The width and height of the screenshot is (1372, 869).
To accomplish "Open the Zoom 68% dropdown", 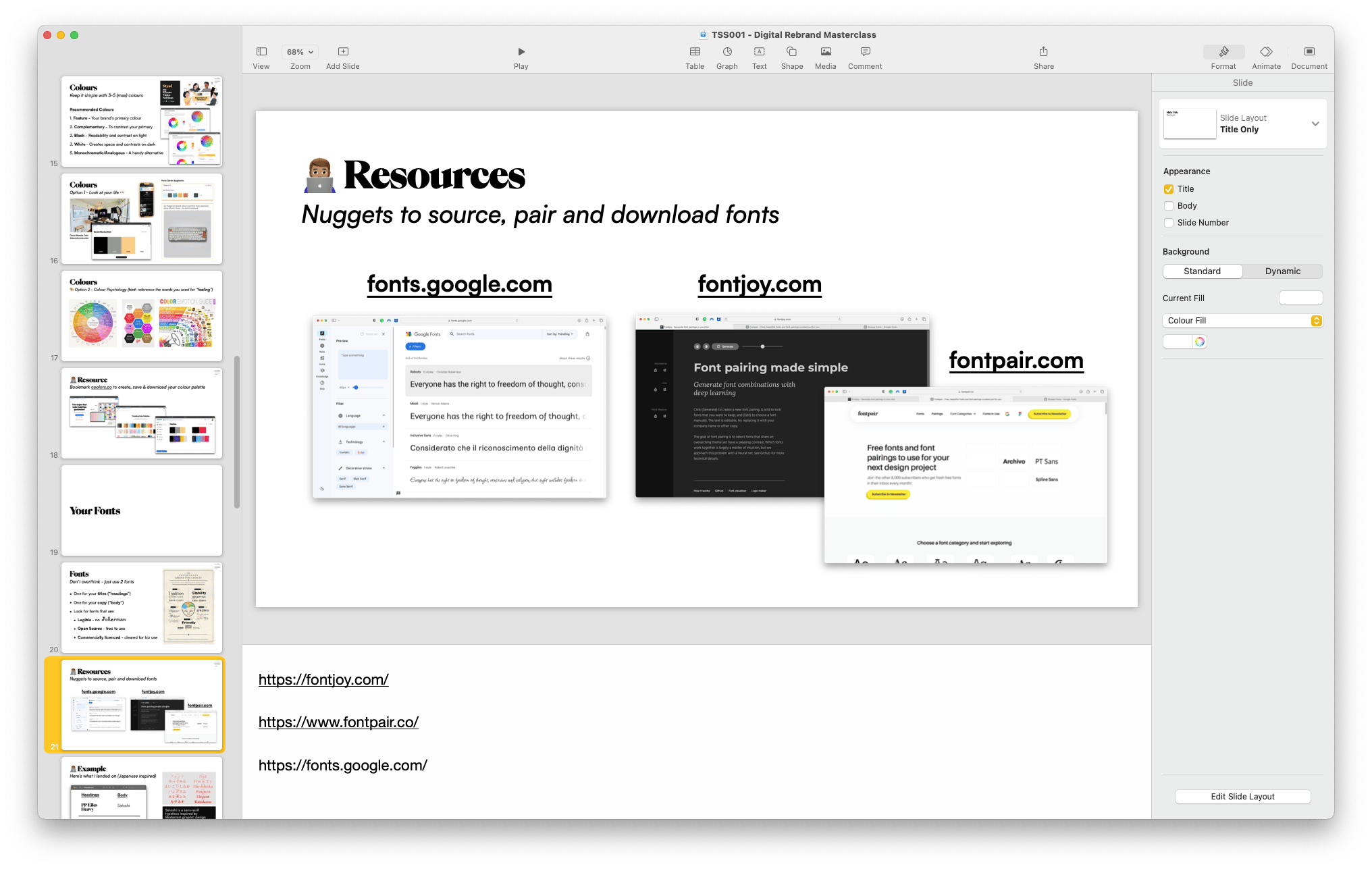I will tap(300, 52).
